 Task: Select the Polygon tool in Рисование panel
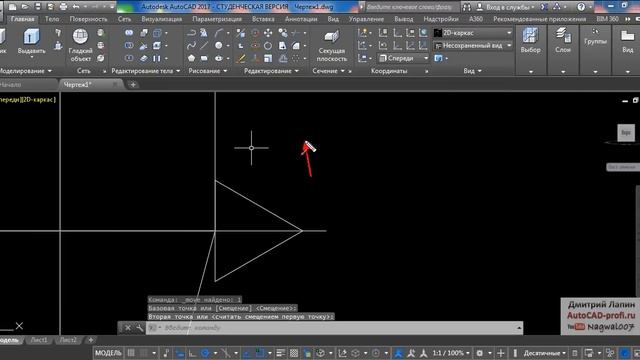click(x=191, y=58)
